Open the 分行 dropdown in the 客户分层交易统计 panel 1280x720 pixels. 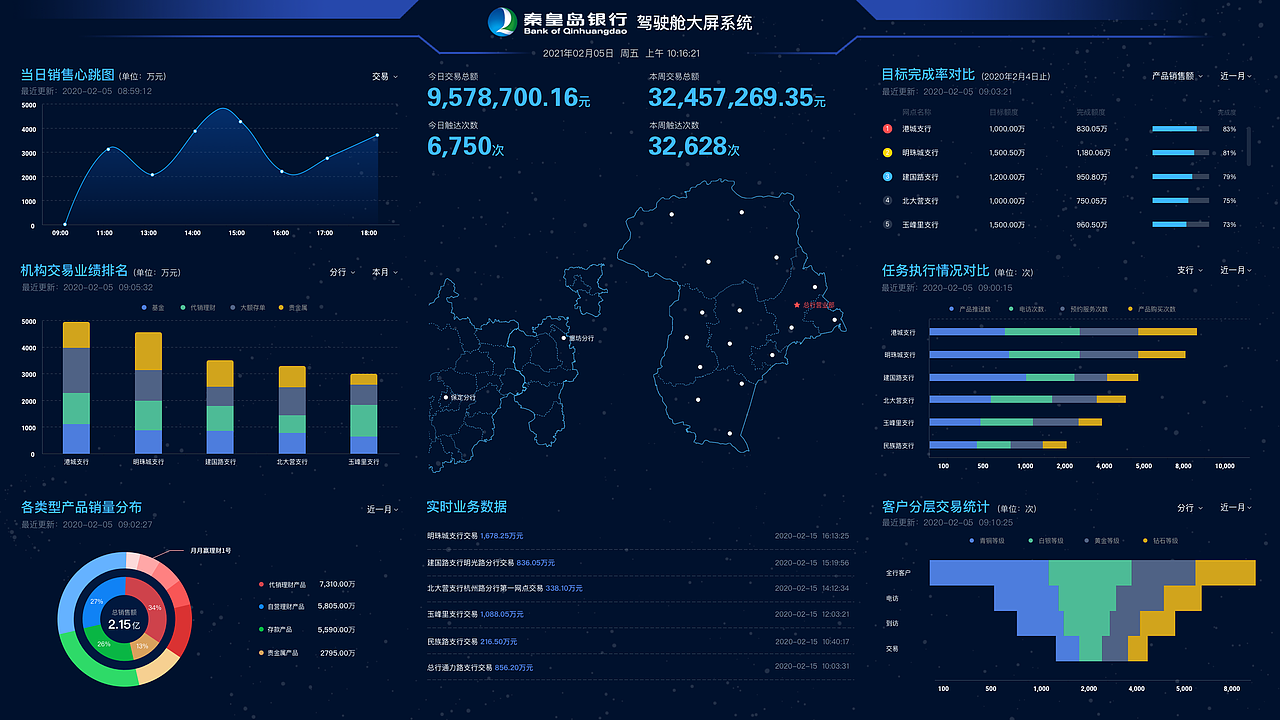click(1190, 507)
